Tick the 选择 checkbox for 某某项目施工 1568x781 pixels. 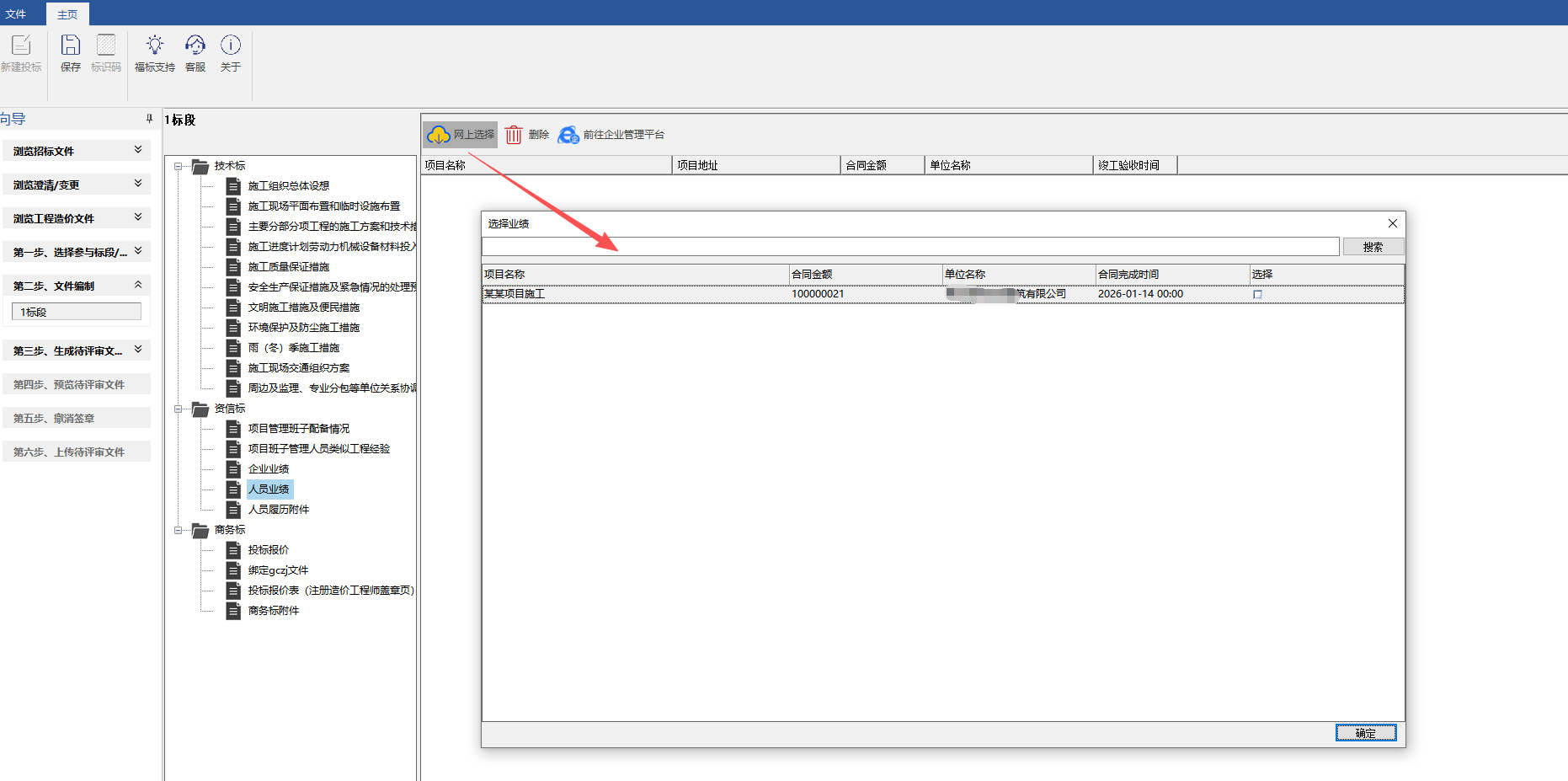[1257, 294]
